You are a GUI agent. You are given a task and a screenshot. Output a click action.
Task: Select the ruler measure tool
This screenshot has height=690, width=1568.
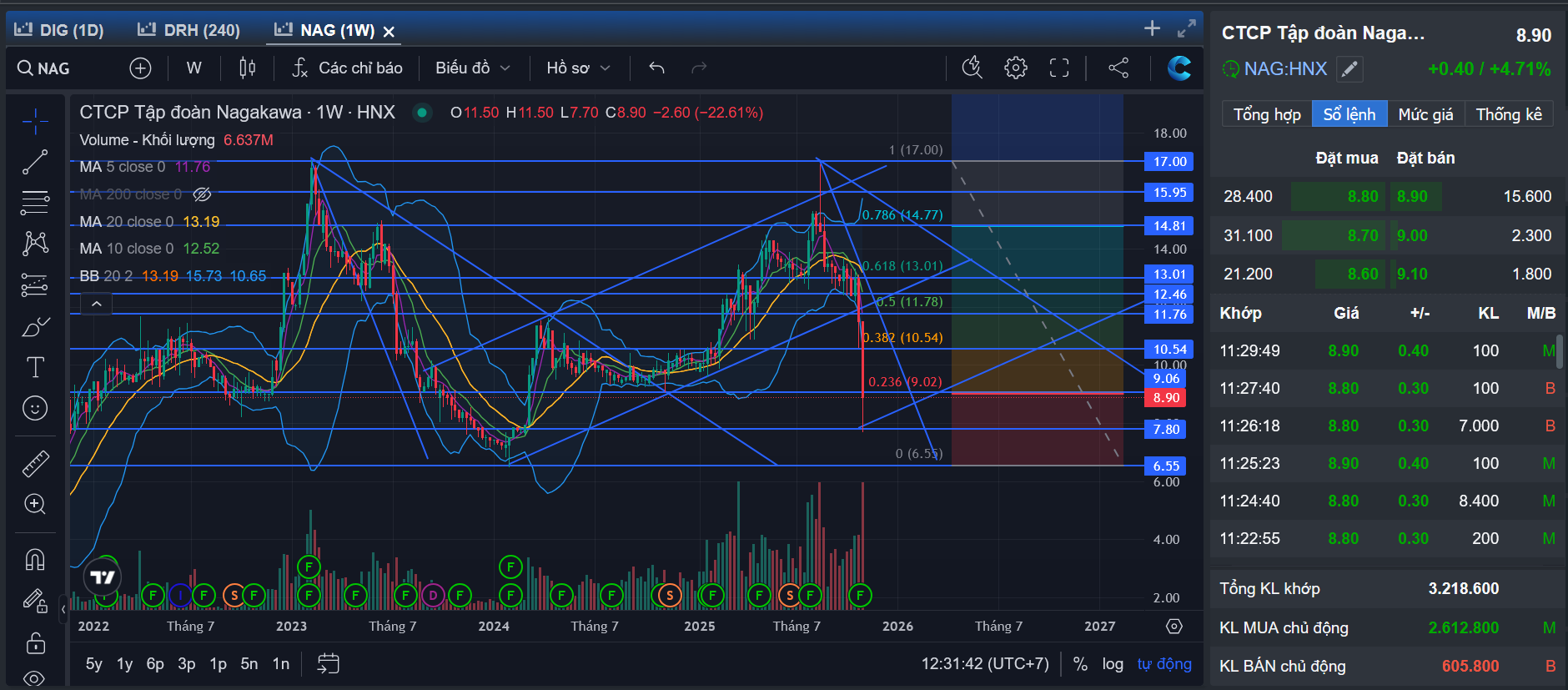[35, 463]
